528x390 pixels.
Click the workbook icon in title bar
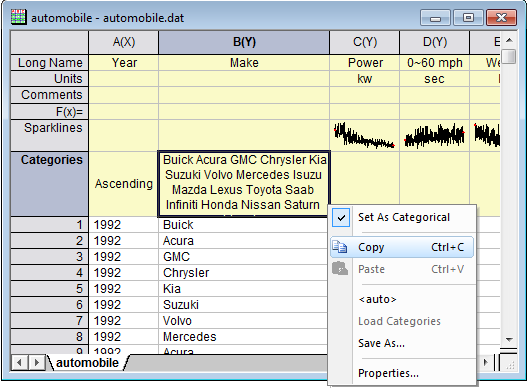pyautogui.click(x=18, y=17)
